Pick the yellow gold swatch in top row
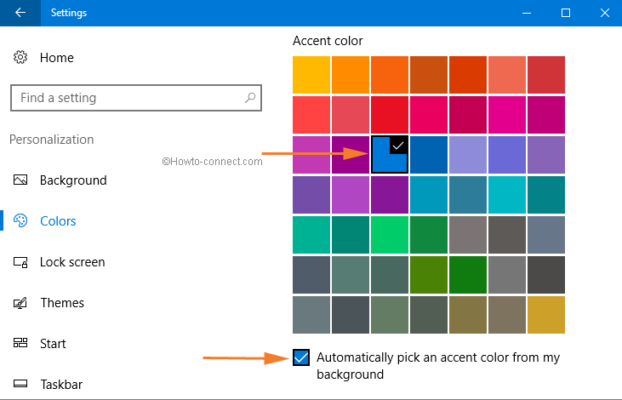This screenshot has height=400, width=622. click(311, 75)
